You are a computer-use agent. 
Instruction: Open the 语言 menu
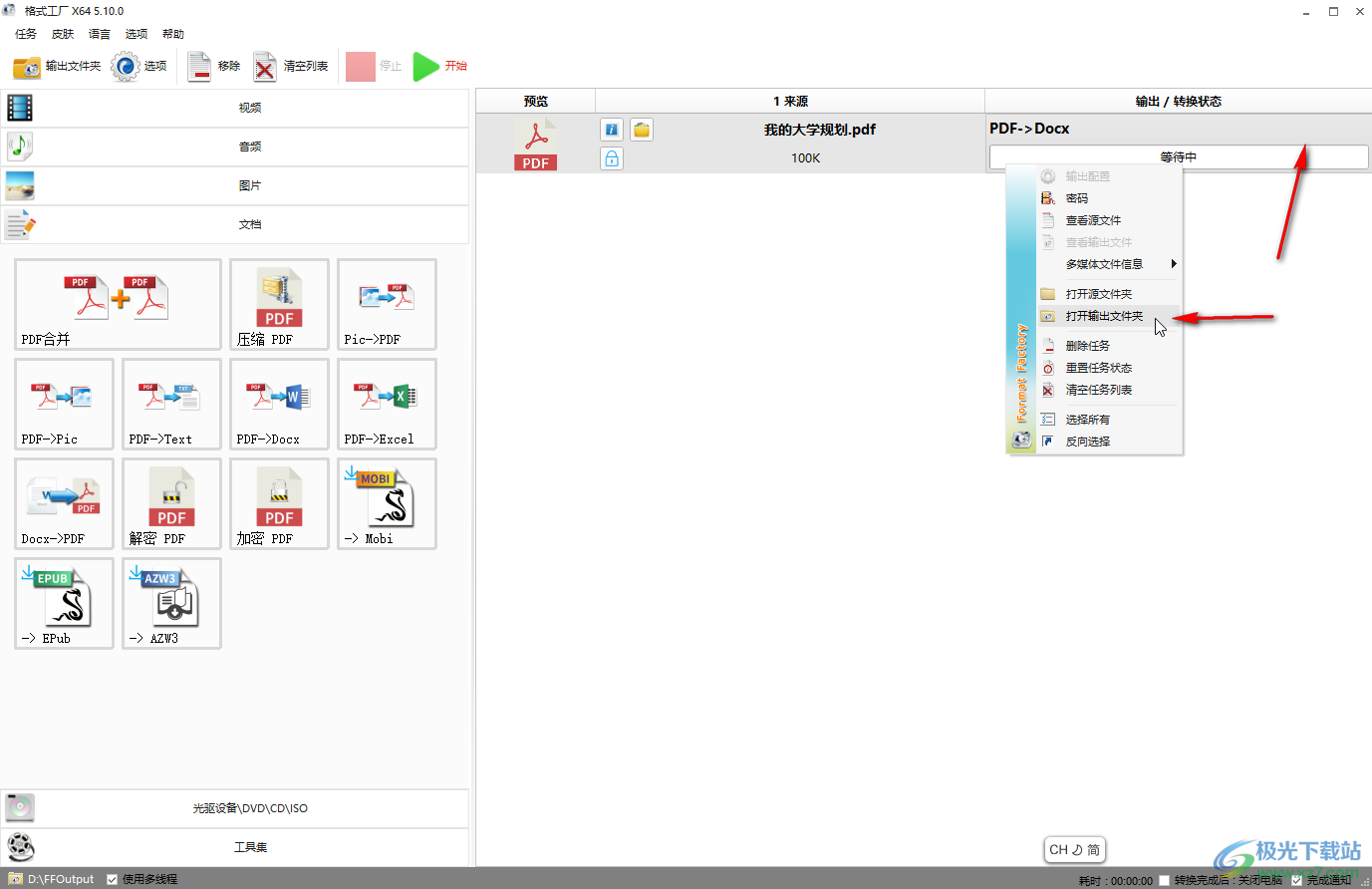point(100,34)
